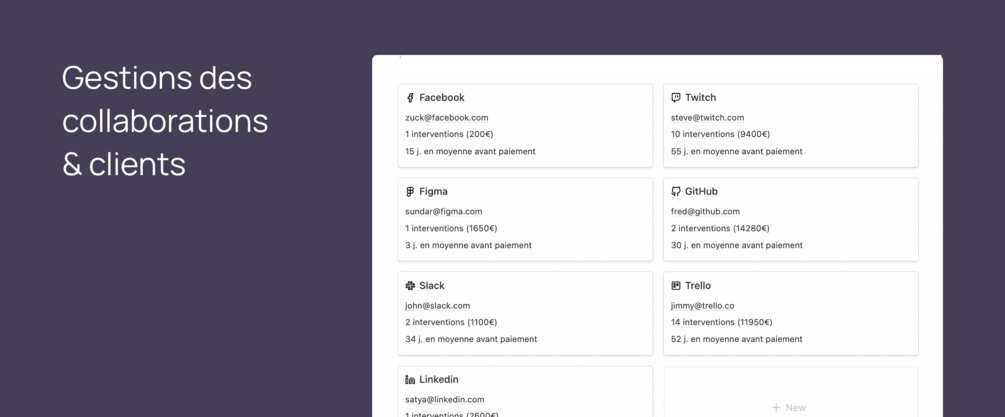The height and width of the screenshot is (417, 1005).
Task: Click the GitHub logo icon
Action: 676,192
